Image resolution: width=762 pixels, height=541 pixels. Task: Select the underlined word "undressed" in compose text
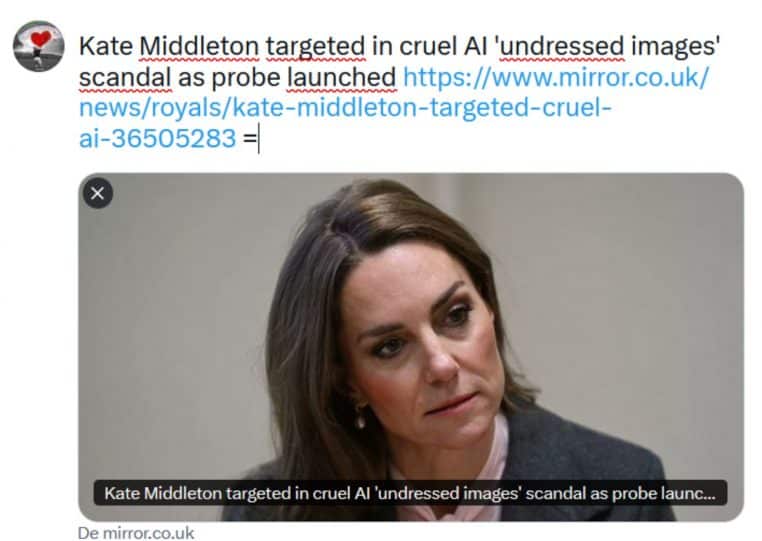pyautogui.click(x=562, y=47)
